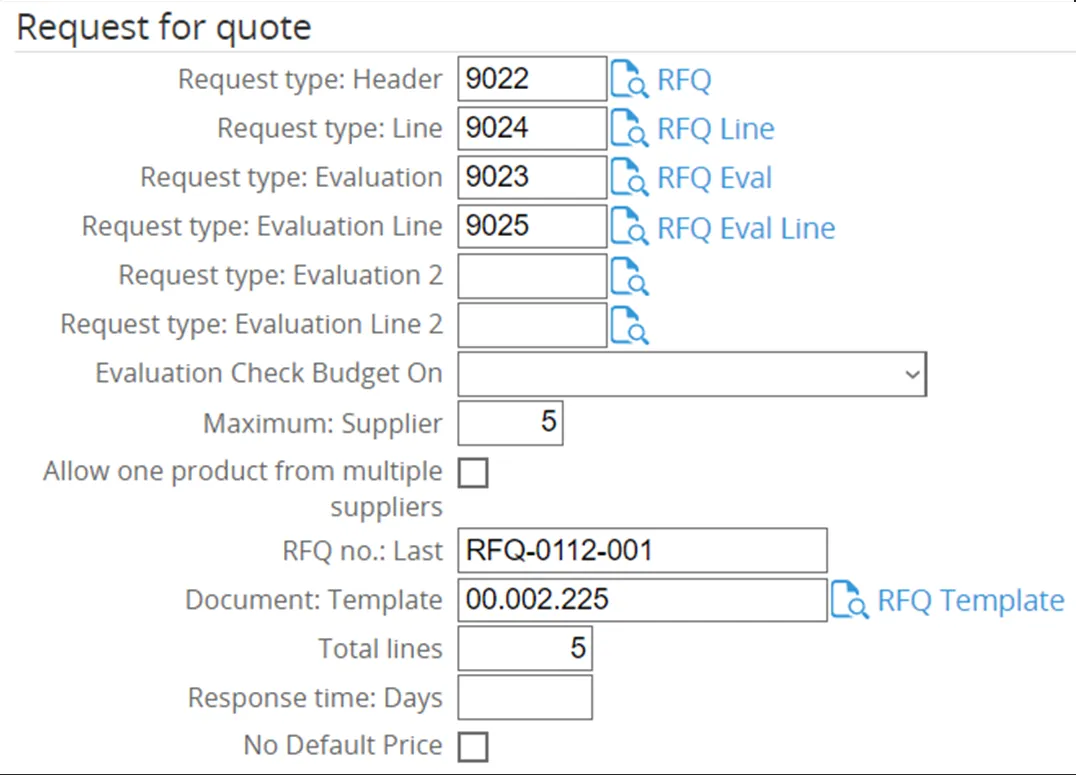The image size is (1076, 775).
Task: Click lookup icon beside Document: Template field
Action: [850, 600]
